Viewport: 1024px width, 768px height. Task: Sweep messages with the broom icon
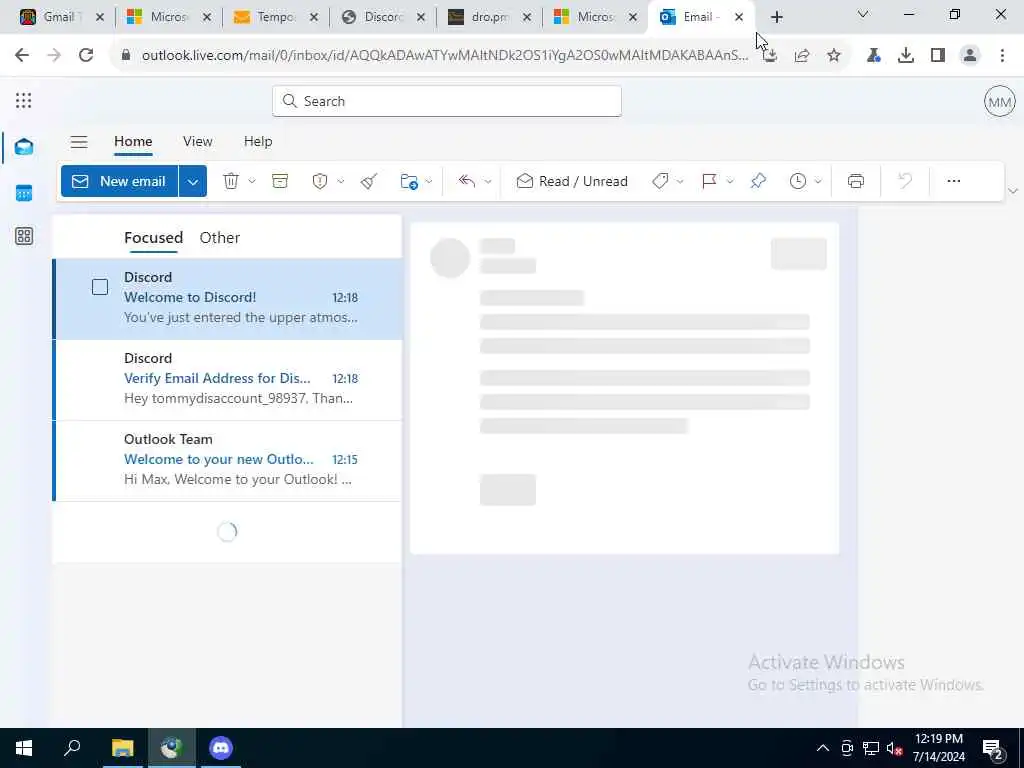[369, 181]
